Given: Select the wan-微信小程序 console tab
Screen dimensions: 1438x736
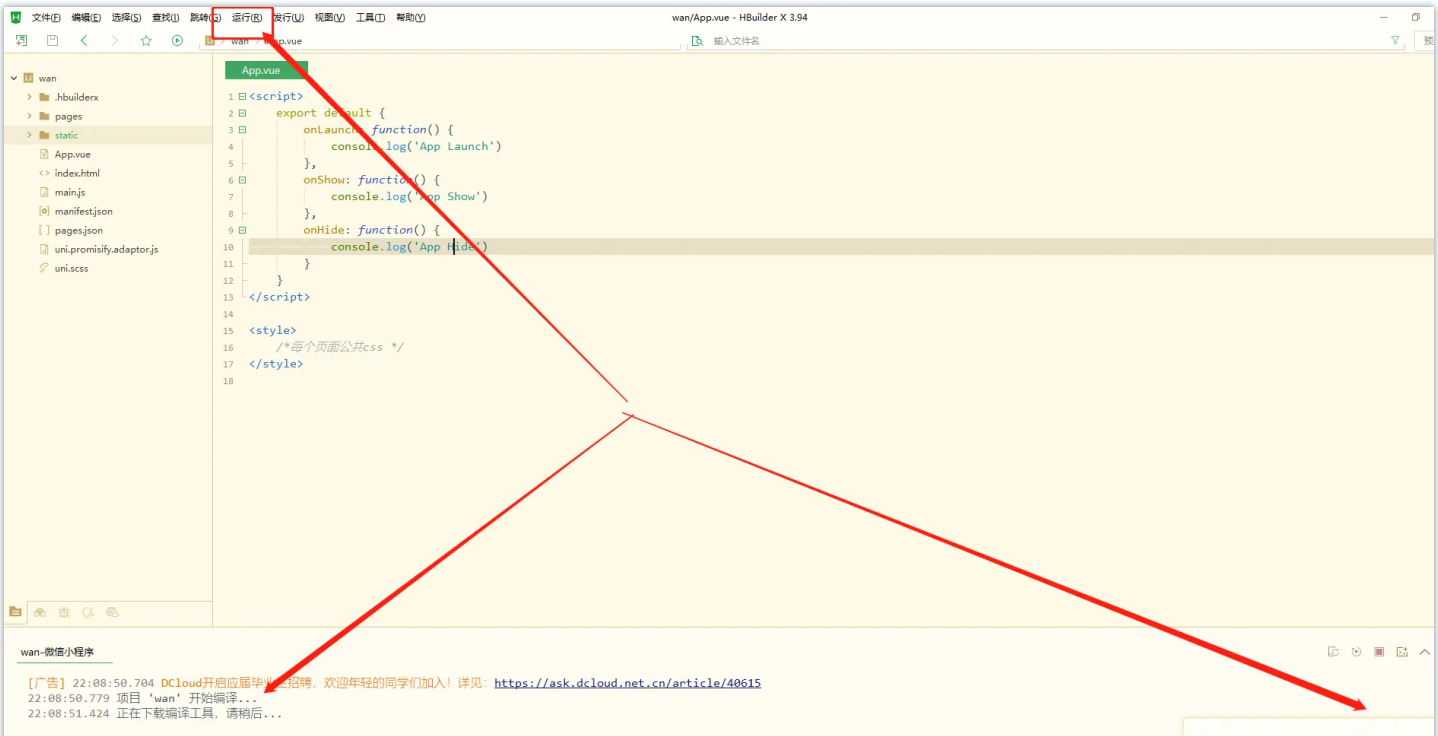Looking at the screenshot, I should pos(57,652).
